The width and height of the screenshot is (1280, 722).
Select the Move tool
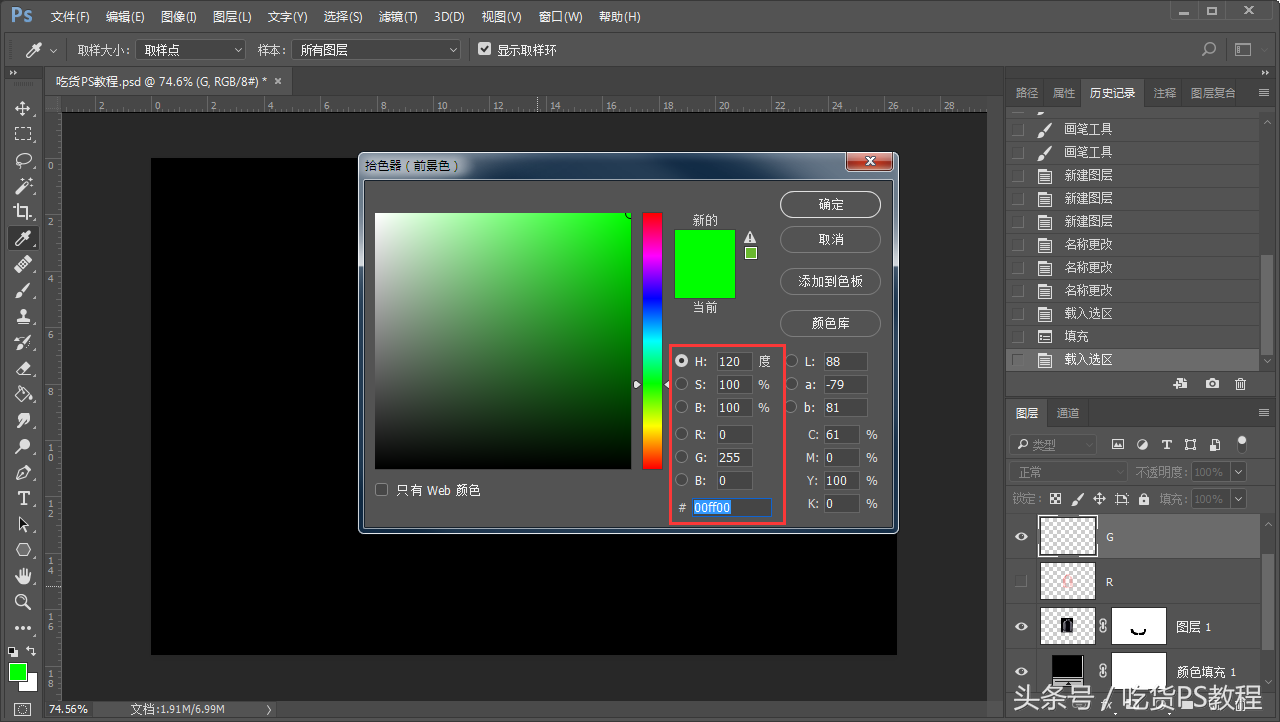[x=23, y=108]
